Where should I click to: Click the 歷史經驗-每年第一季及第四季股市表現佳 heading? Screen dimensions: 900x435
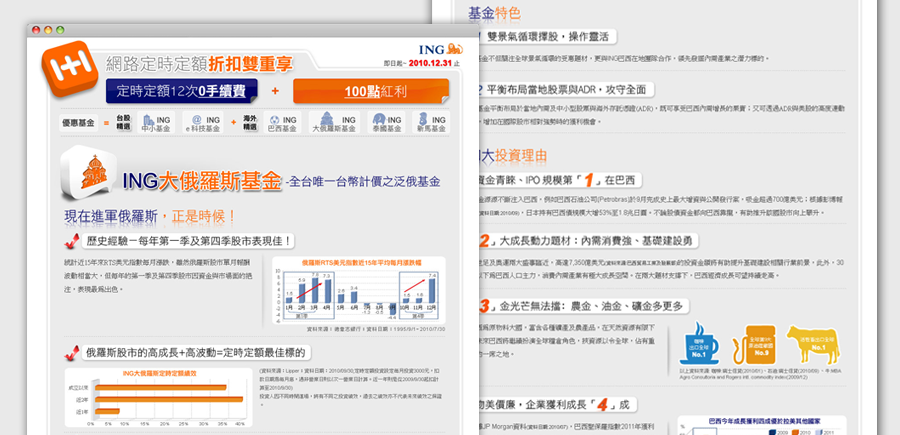click(188, 242)
